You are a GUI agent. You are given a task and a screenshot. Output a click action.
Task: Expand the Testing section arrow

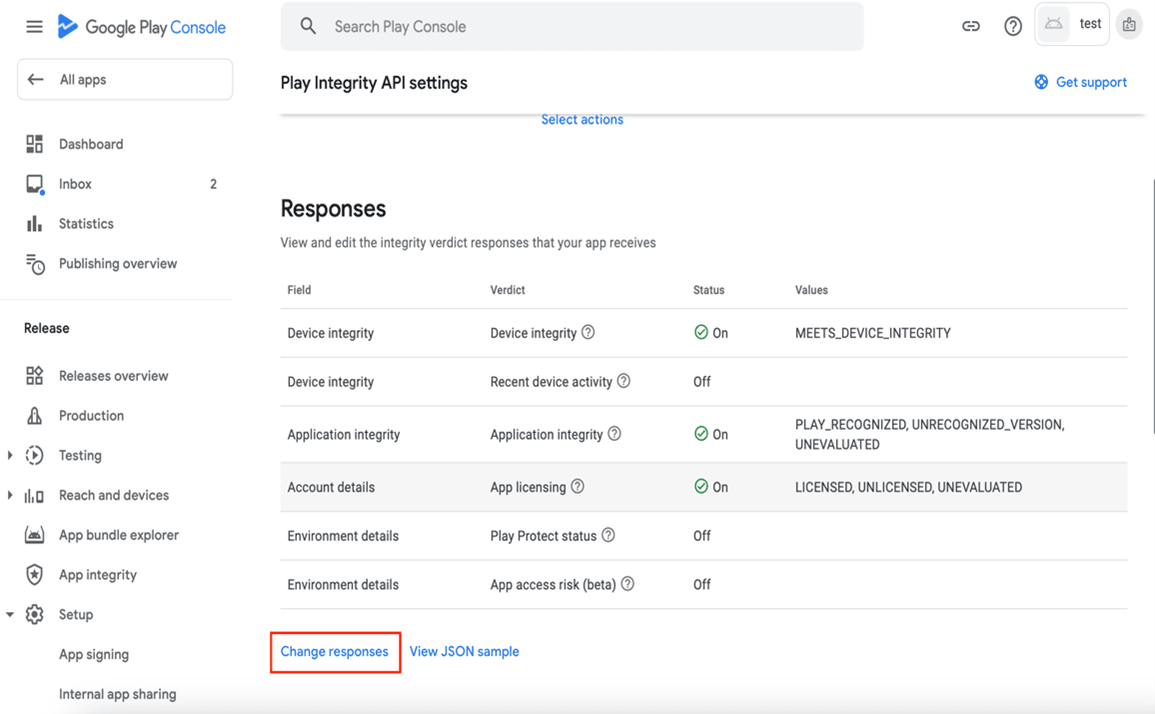(10, 455)
